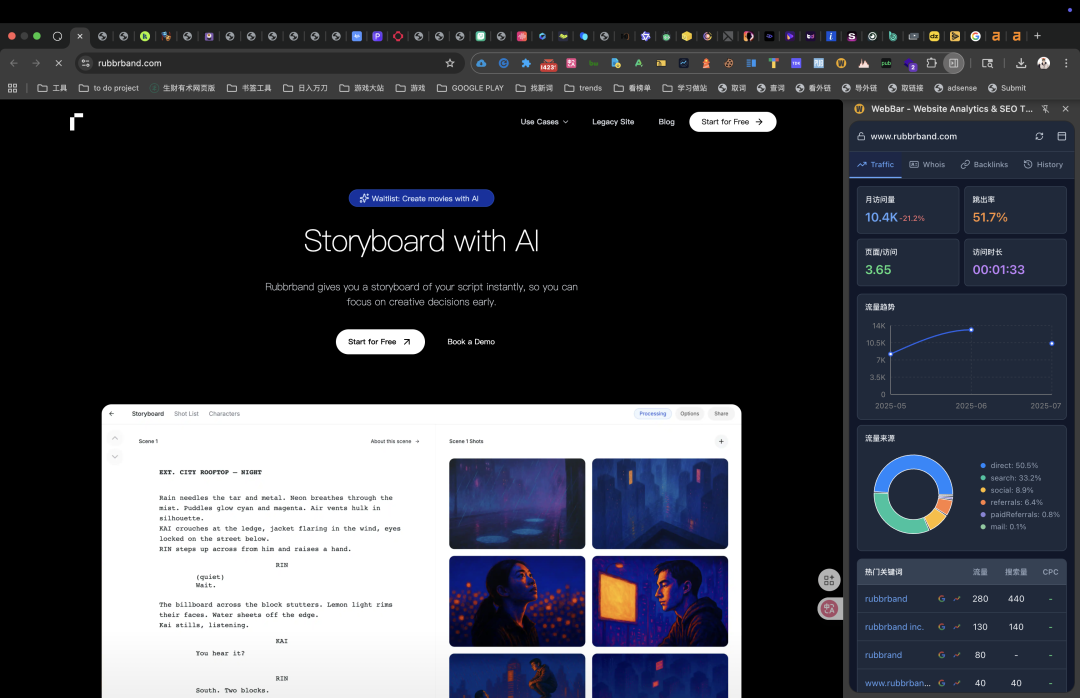Close the WebBar side panel

point(1066,109)
